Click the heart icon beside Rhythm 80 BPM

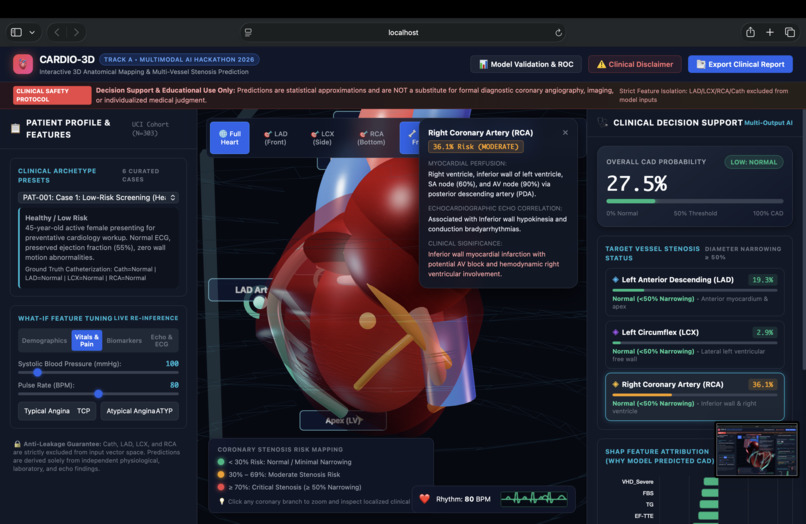(x=425, y=499)
